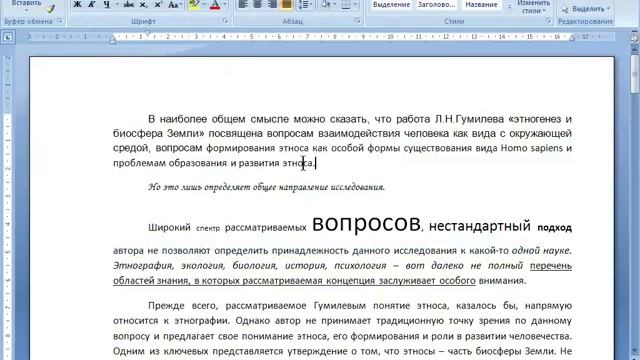Click the Format Painter brush icon
This screenshot has height=360, width=640.
[x=50, y=8]
